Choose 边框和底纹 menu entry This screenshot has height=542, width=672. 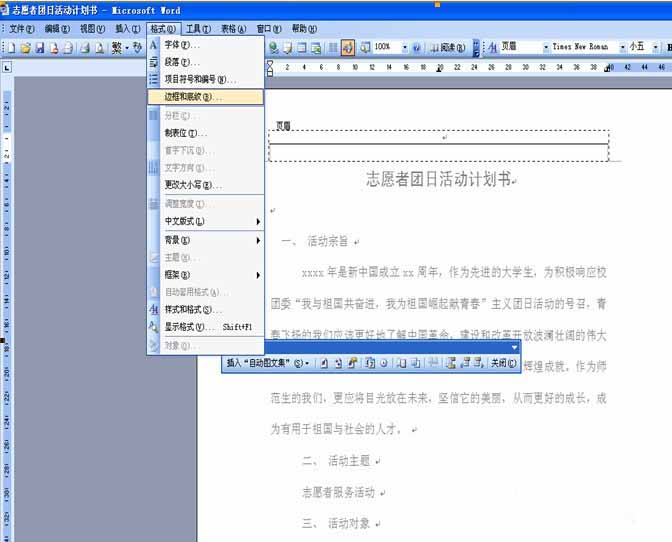[x=206, y=97]
